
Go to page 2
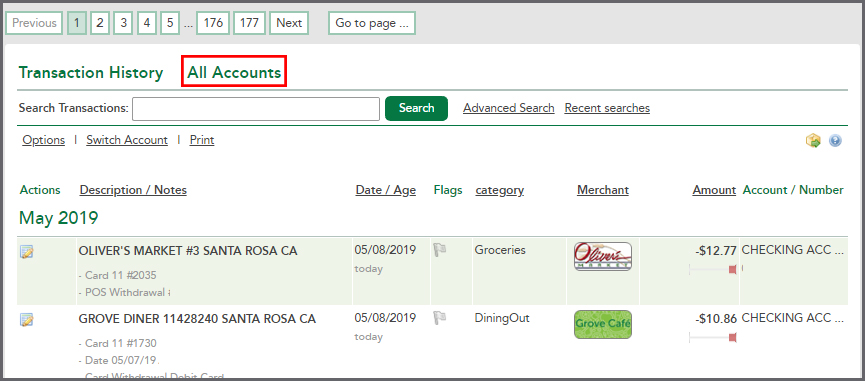(100, 23)
